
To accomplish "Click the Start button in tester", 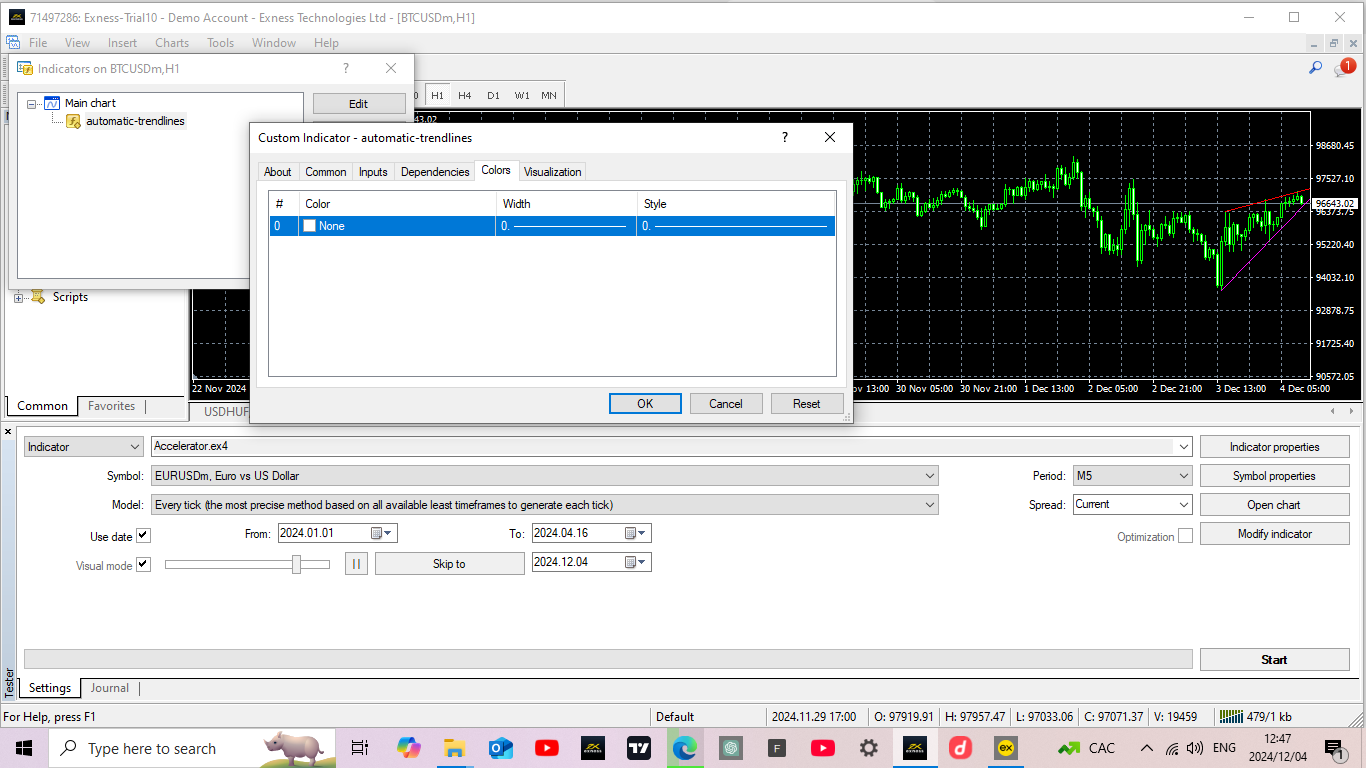I will tap(1274, 660).
